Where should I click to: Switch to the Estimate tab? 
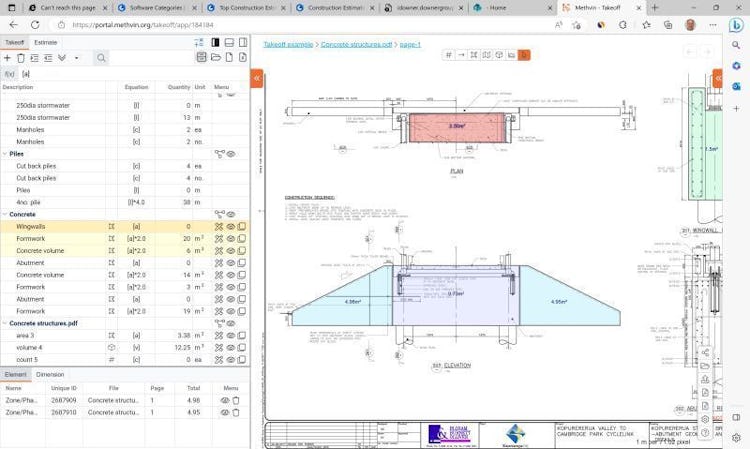pyautogui.click(x=45, y=43)
